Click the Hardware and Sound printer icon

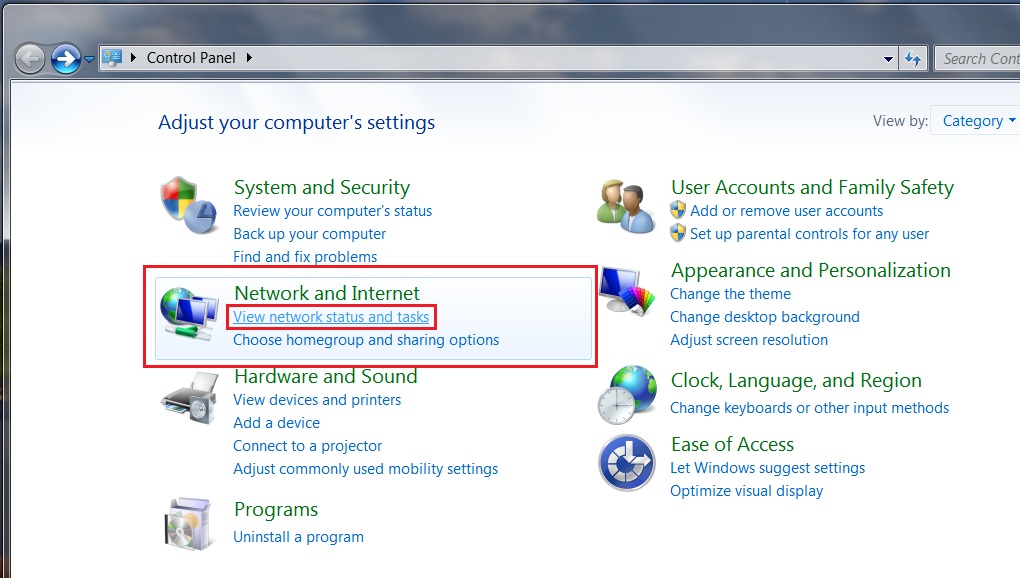(189, 398)
